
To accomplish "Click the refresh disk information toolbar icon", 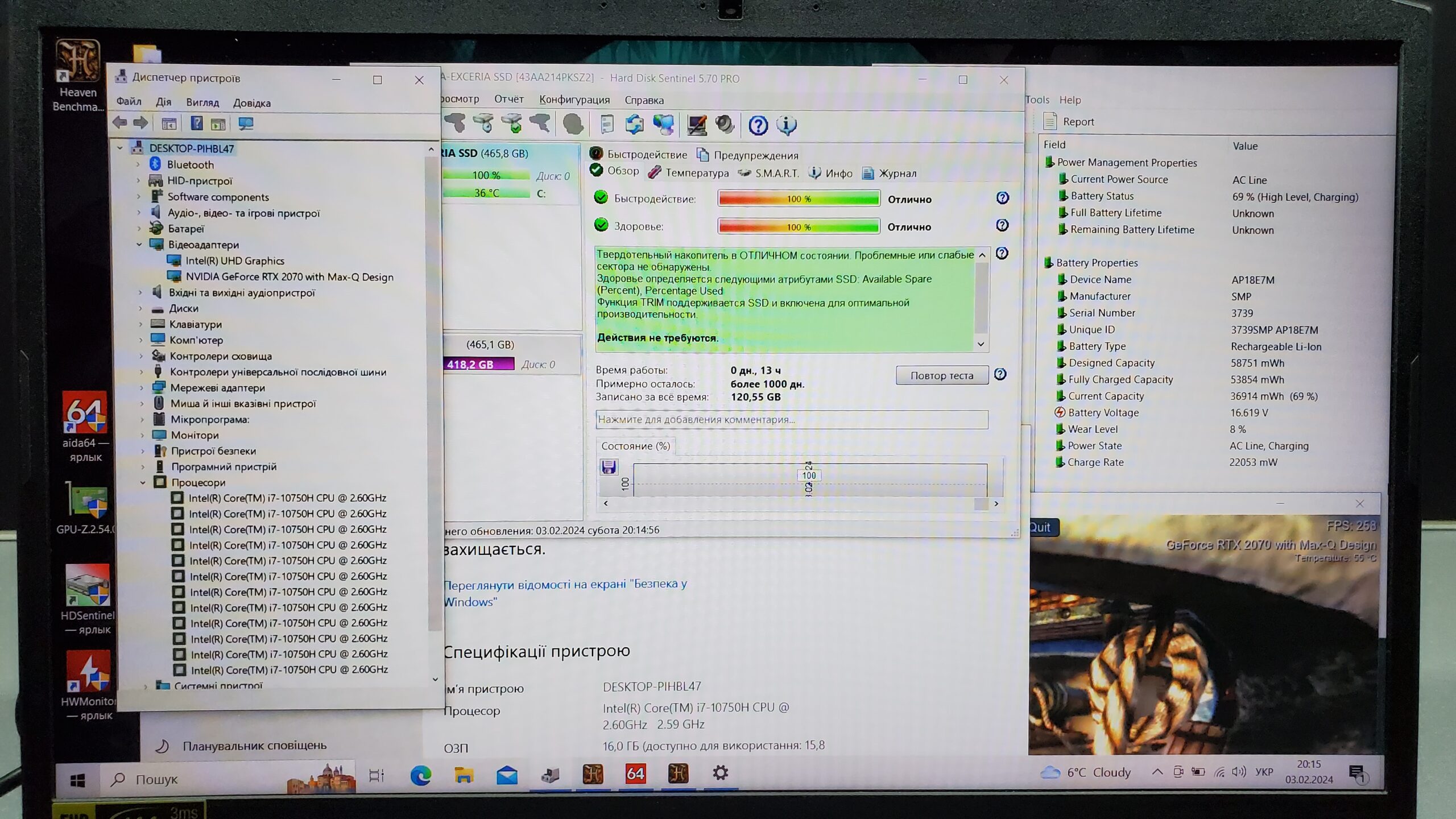I will 634,125.
